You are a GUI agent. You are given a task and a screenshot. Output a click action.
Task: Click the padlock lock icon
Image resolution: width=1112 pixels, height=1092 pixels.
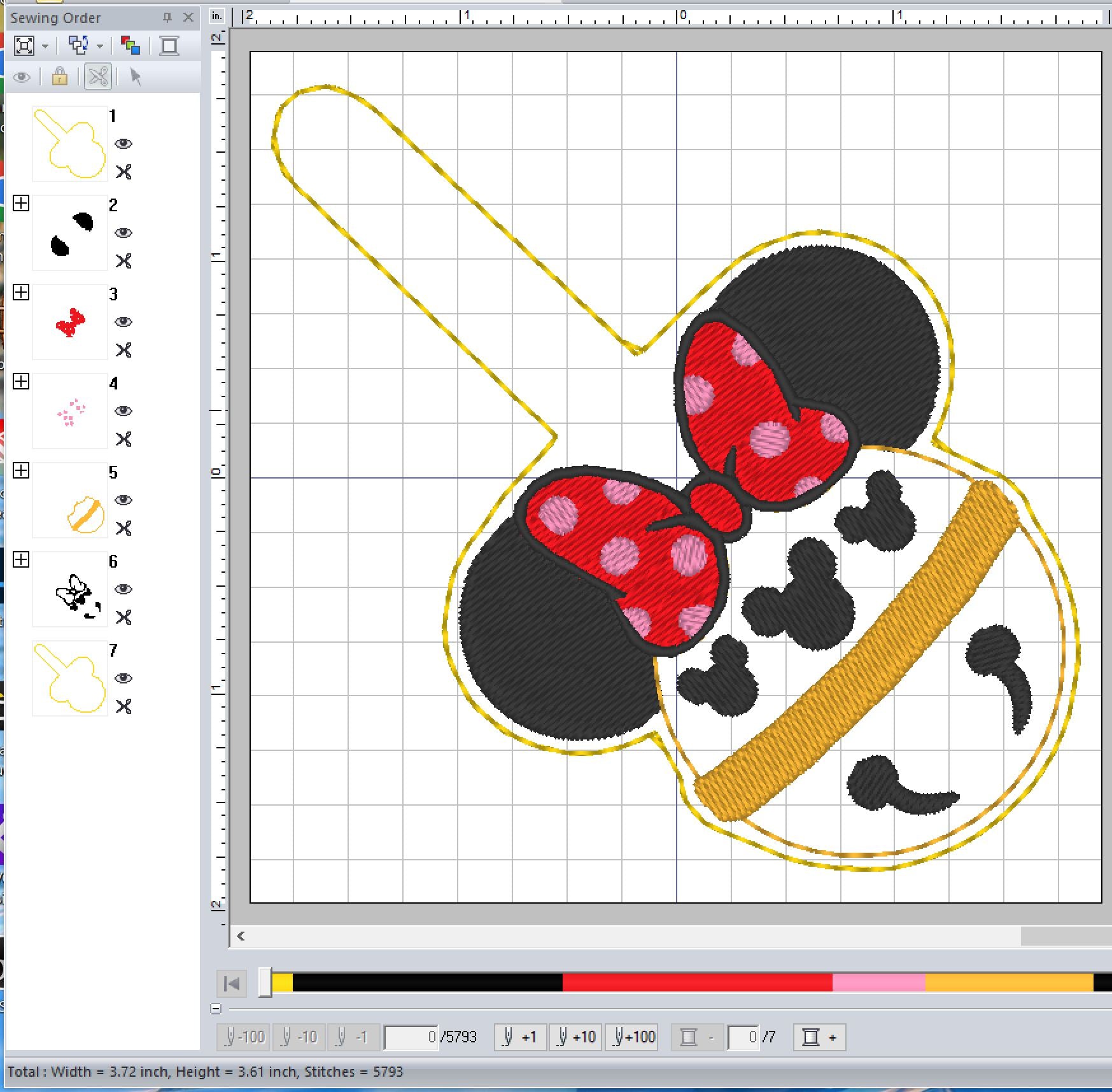[x=60, y=77]
